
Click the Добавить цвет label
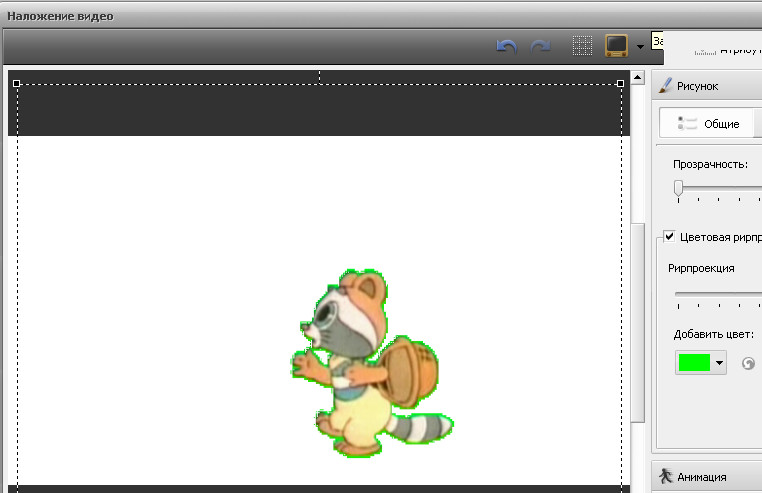pos(713,335)
